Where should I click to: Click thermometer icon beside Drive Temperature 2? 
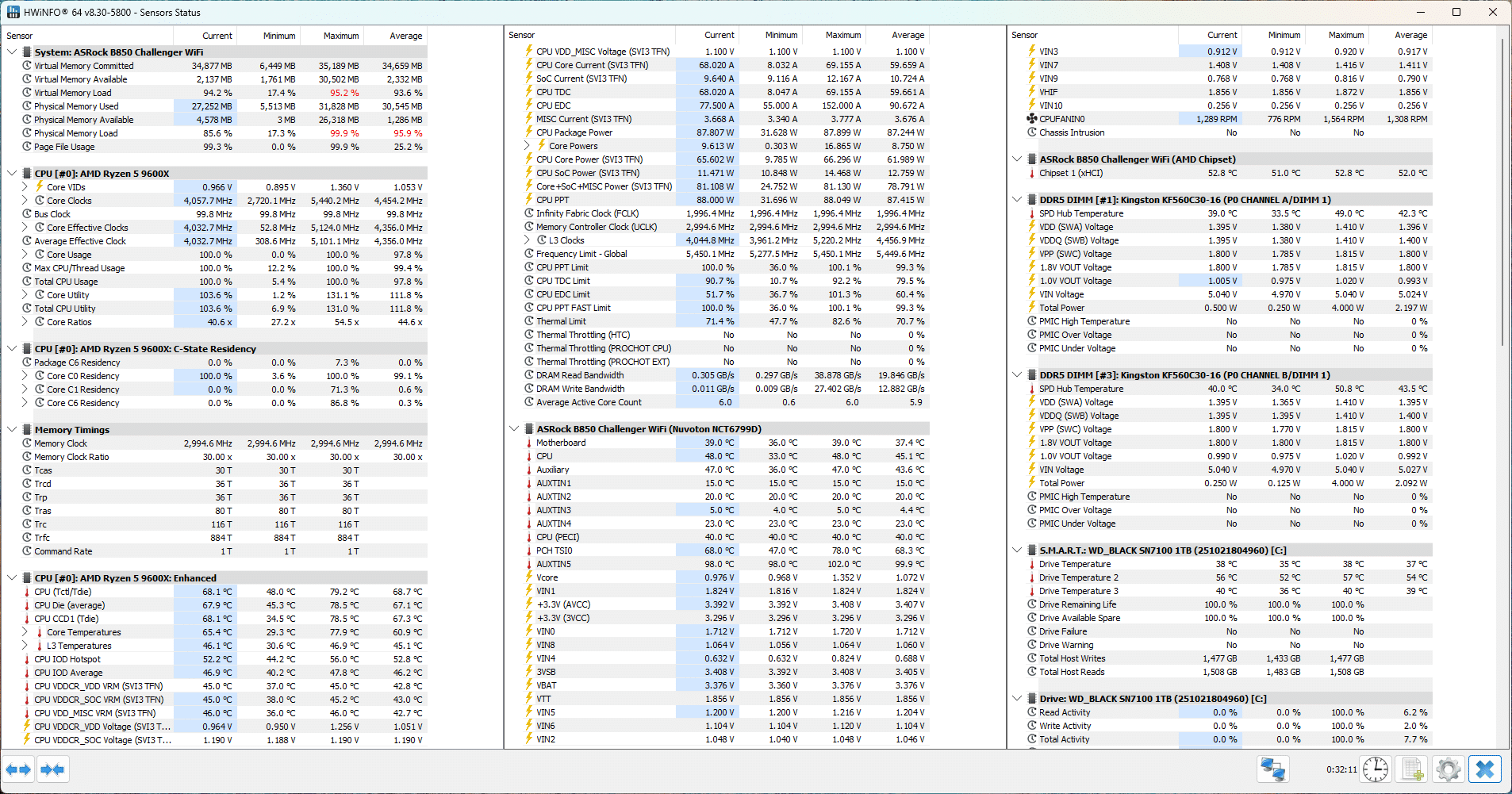coord(1032,577)
